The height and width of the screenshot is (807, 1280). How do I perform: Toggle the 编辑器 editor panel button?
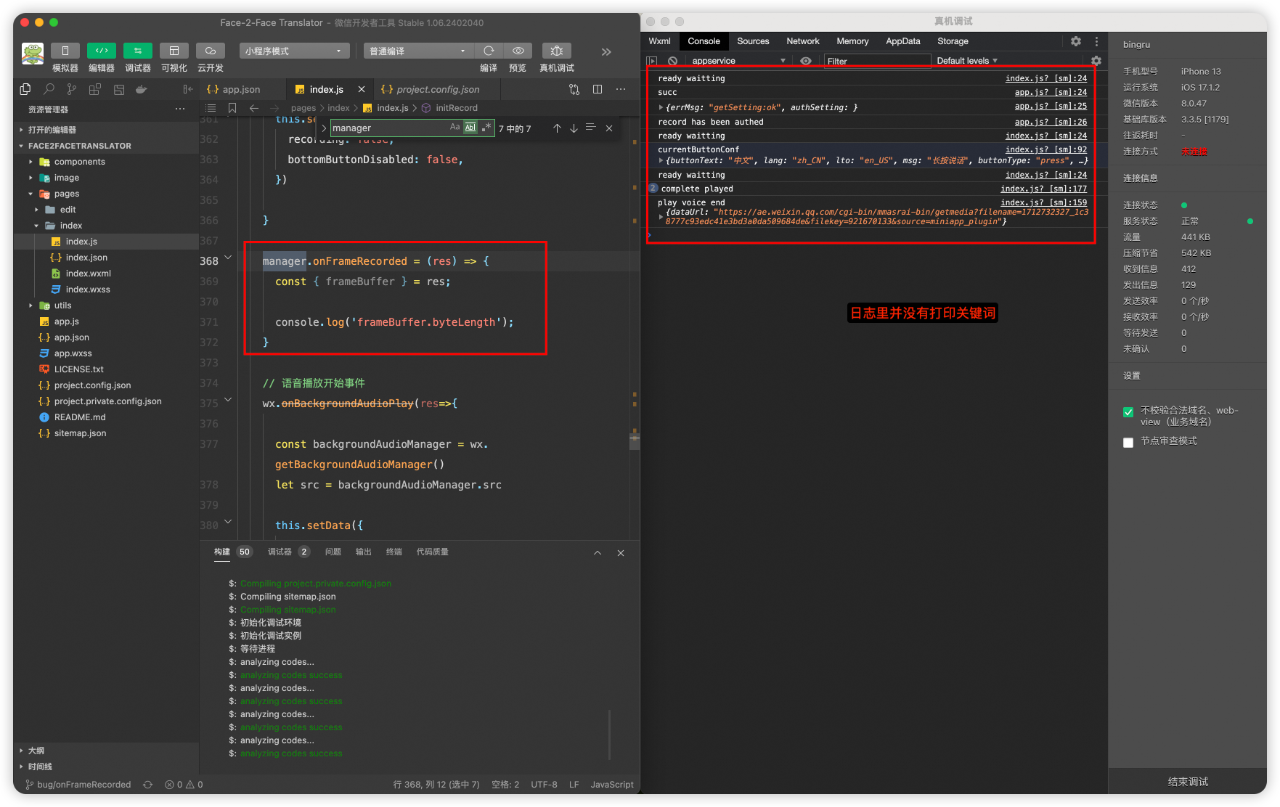point(101,51)
